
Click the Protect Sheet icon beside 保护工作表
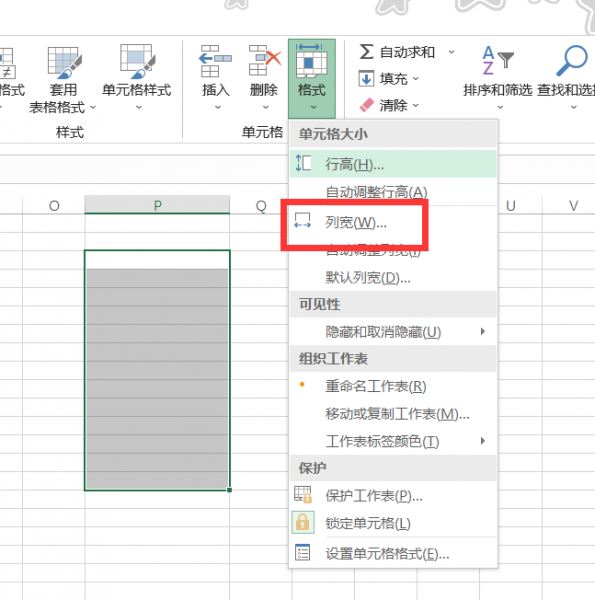tap(303, 494)
